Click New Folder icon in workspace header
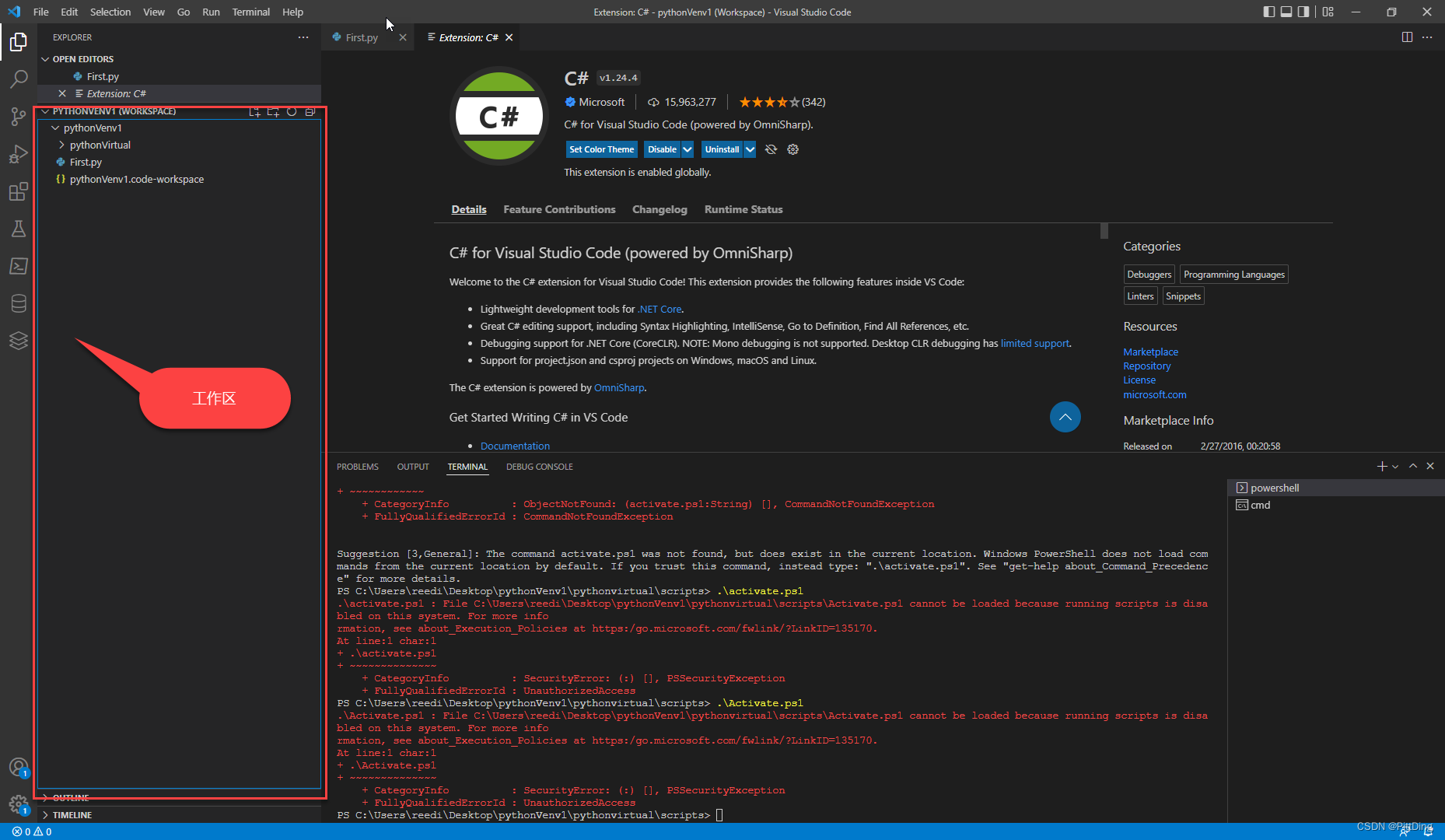This screenshot has height=840, width=1445. pos(273,112)
